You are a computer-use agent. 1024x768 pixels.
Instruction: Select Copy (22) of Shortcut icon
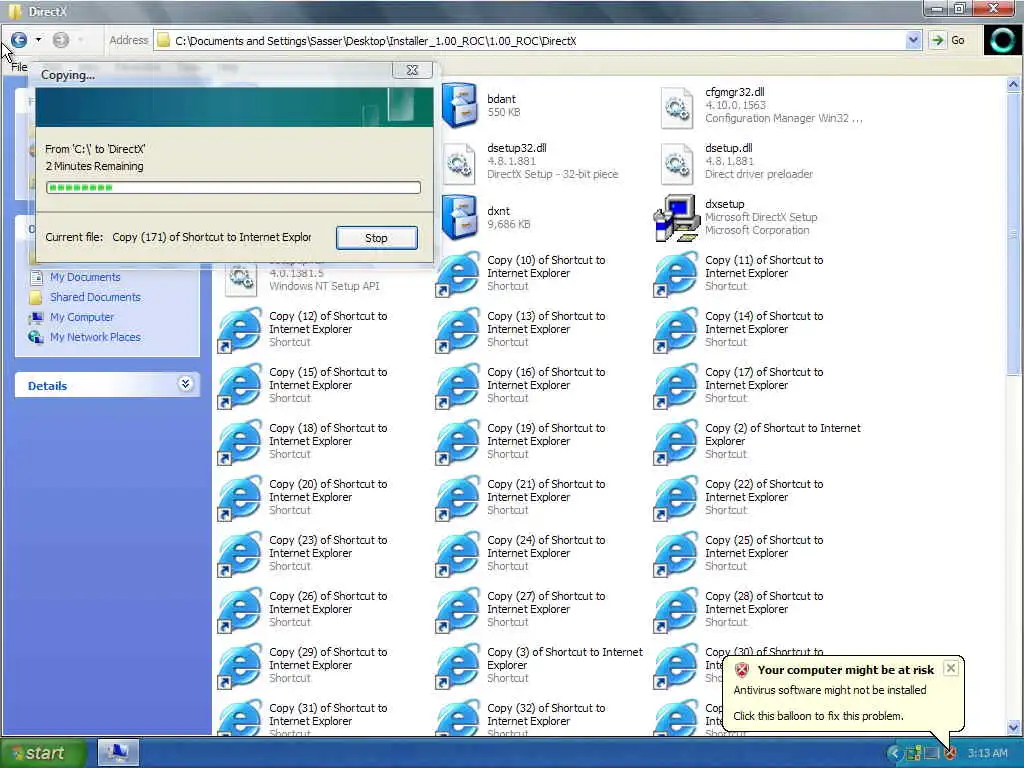tap(676, 498)
